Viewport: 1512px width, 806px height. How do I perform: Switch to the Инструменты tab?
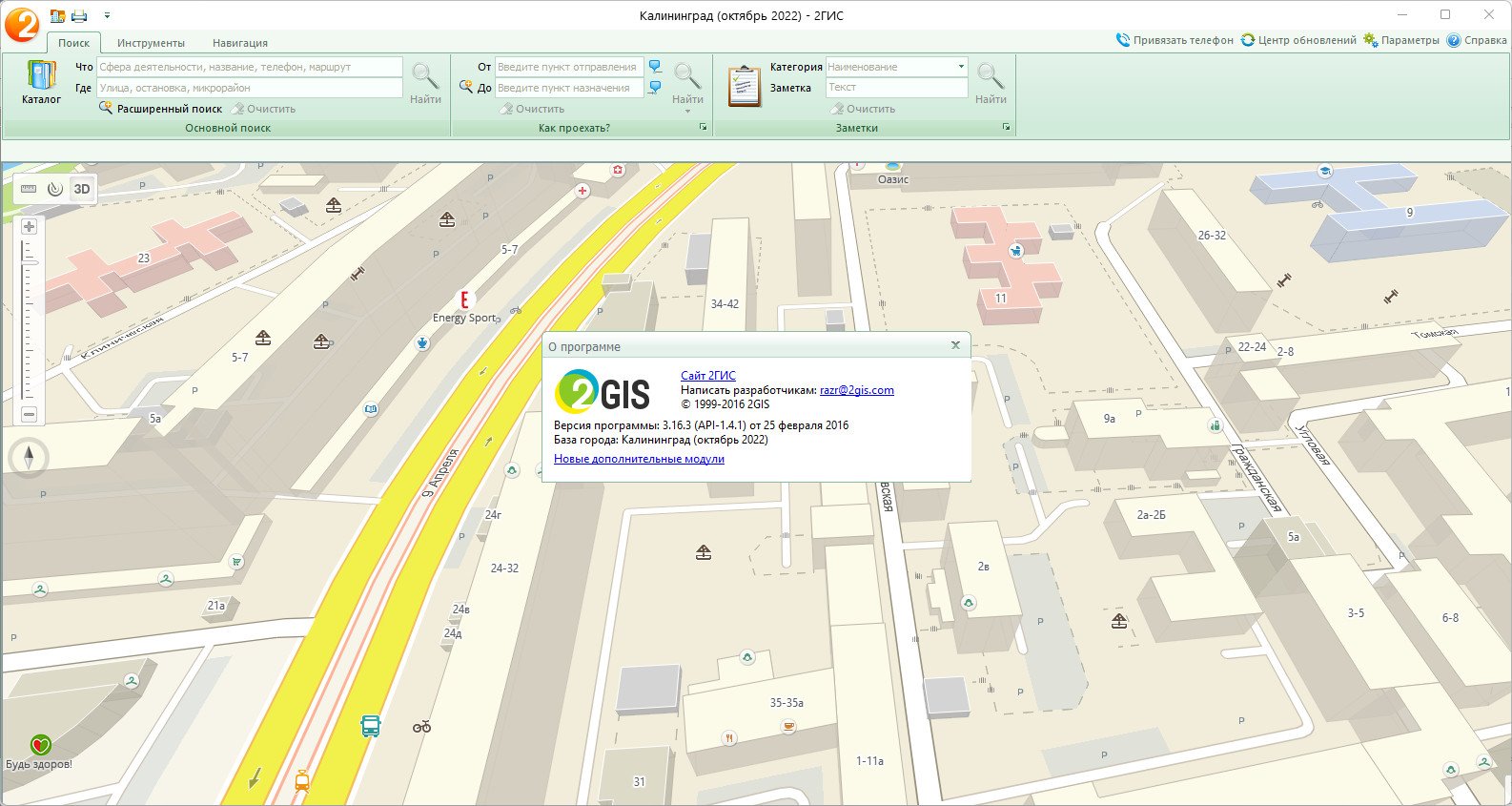pyautogui.click(x=151, y=43)
